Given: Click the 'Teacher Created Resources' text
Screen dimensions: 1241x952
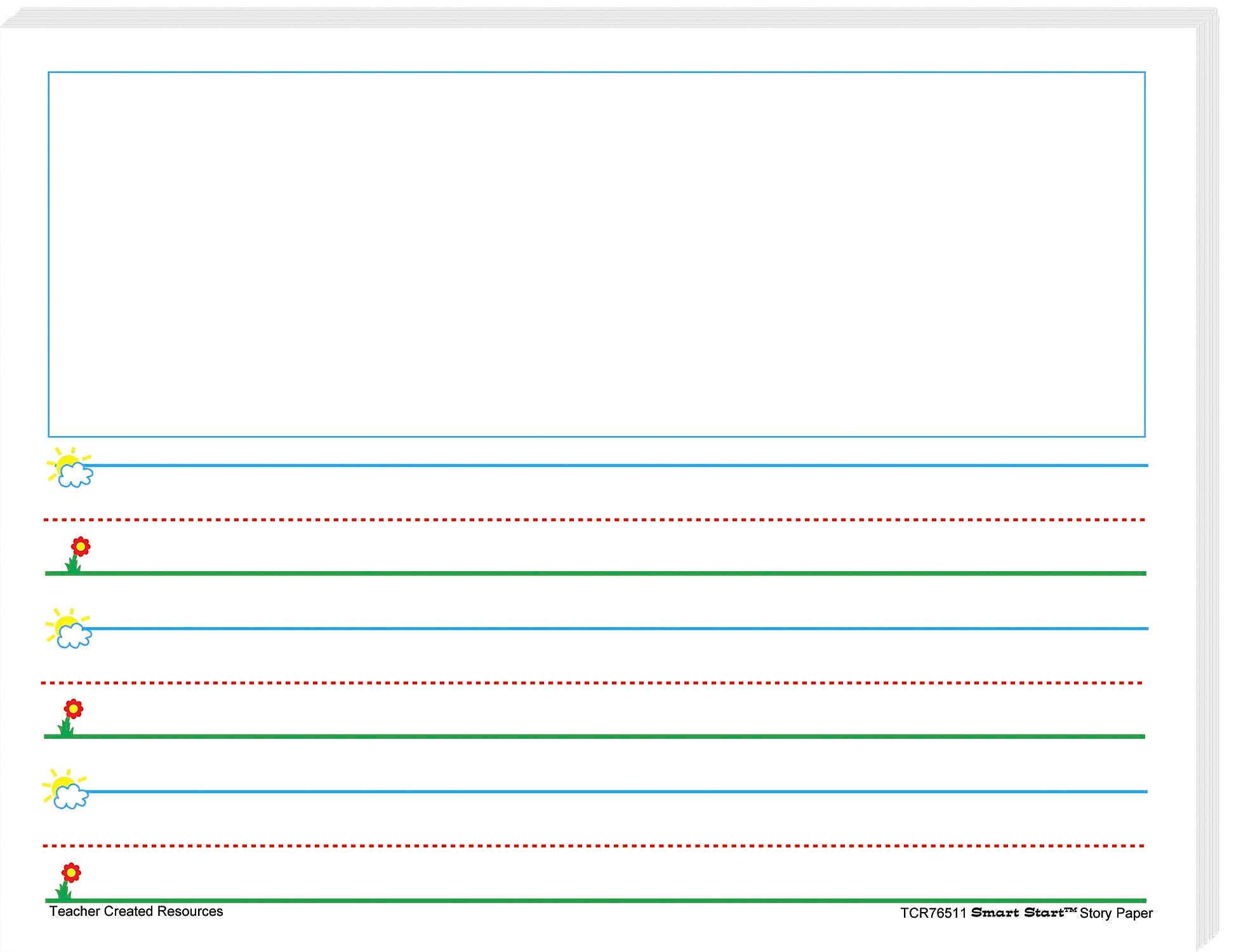Looking at the screenshot, I should coord(136,911).
